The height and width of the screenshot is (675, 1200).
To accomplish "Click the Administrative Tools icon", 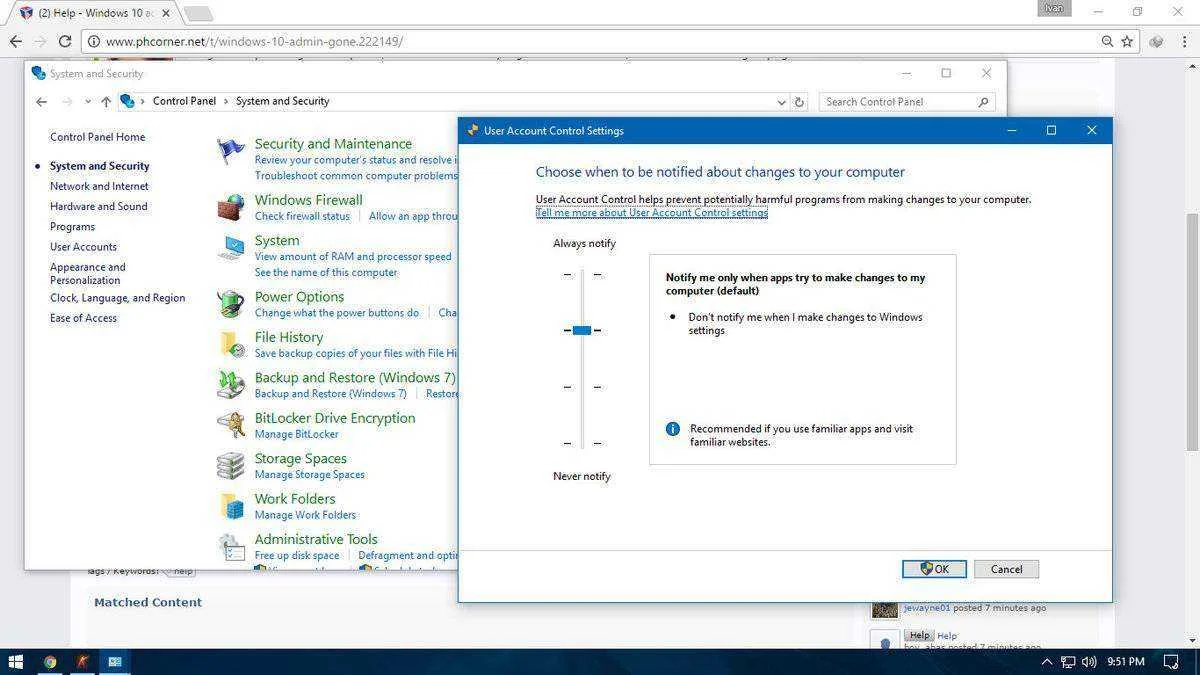I will [231, 546].
